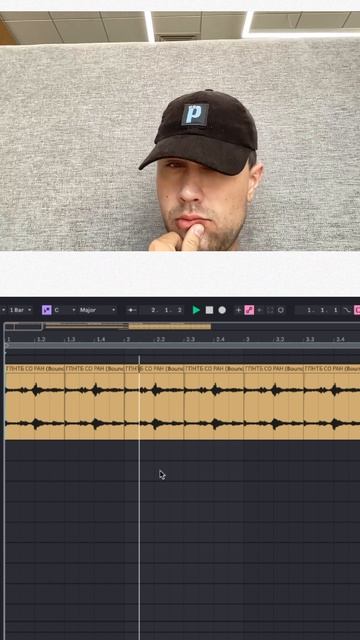Arm recording with the round Record button

pos(222,310)
